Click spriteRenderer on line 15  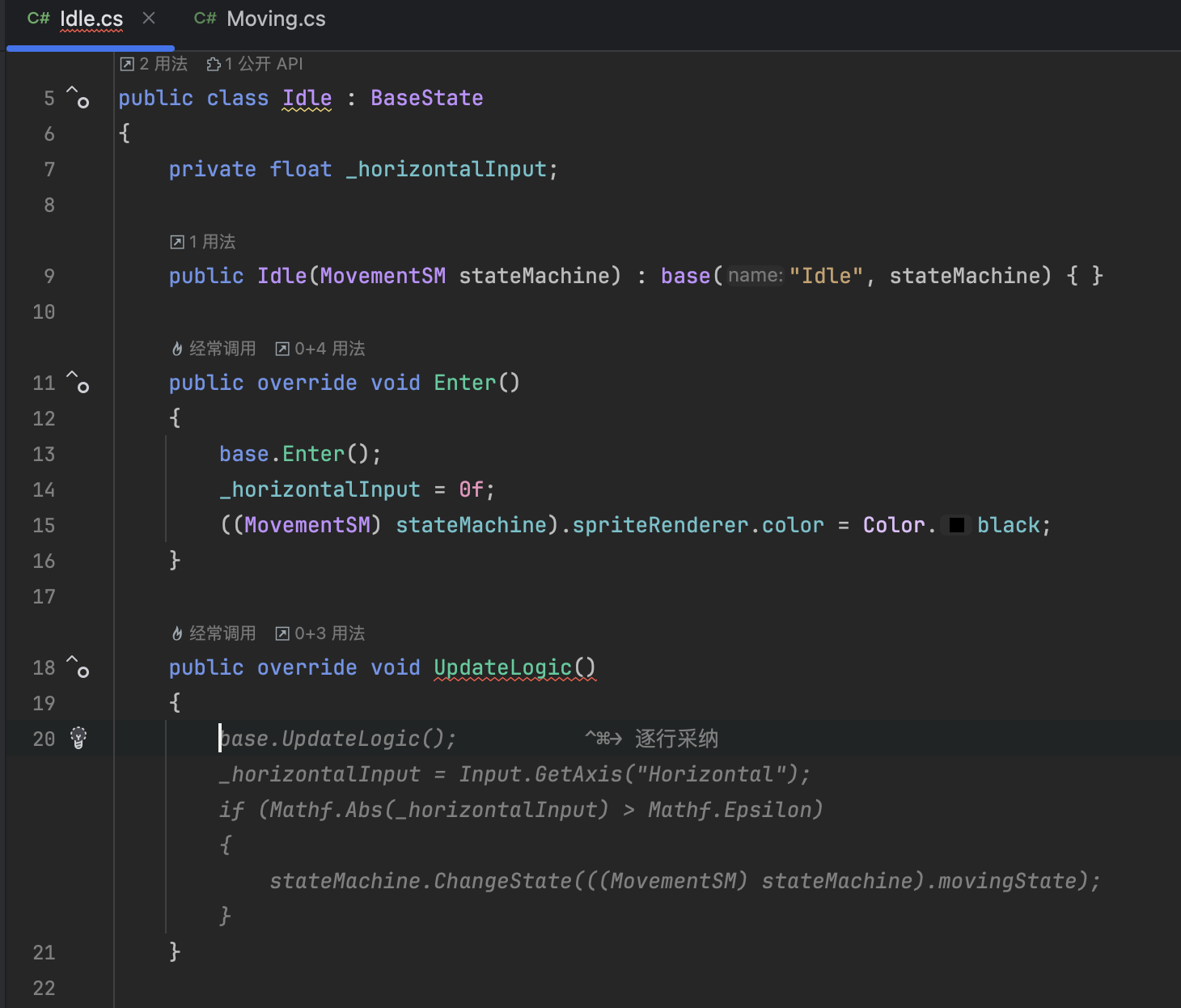[661, 525]
